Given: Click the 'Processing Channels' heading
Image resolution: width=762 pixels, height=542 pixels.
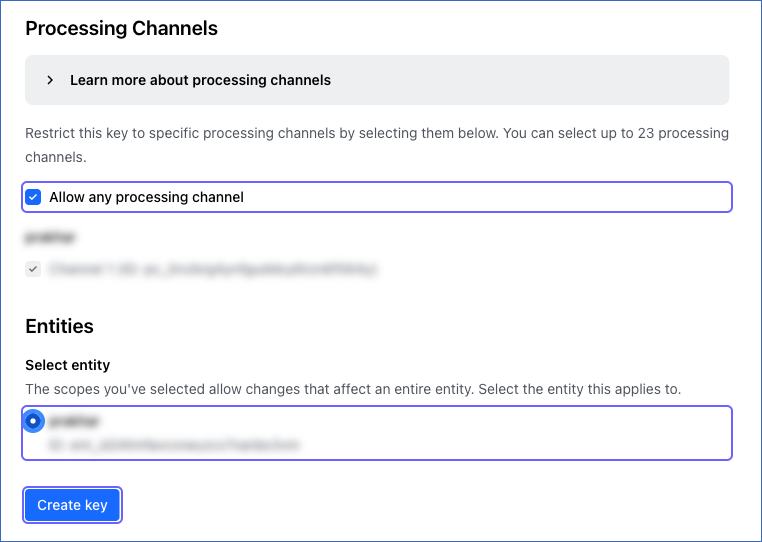Looking at the screenshot, I should (121, 28).
